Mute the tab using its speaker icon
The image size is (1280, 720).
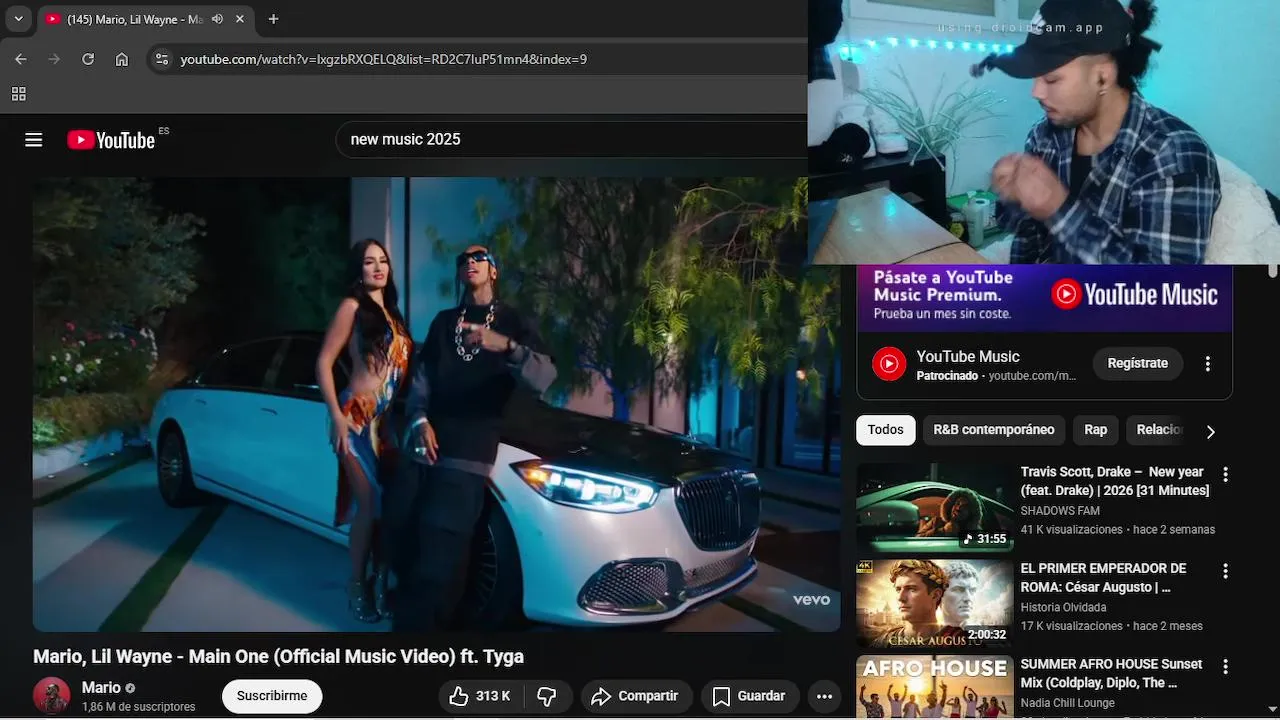pyautogui.click(x=217, y=19)
